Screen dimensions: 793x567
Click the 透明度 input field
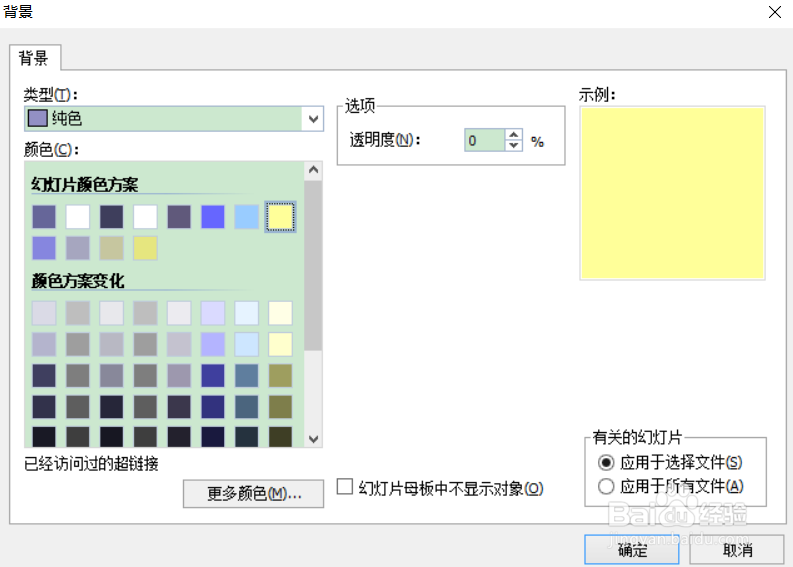[484, 140]
